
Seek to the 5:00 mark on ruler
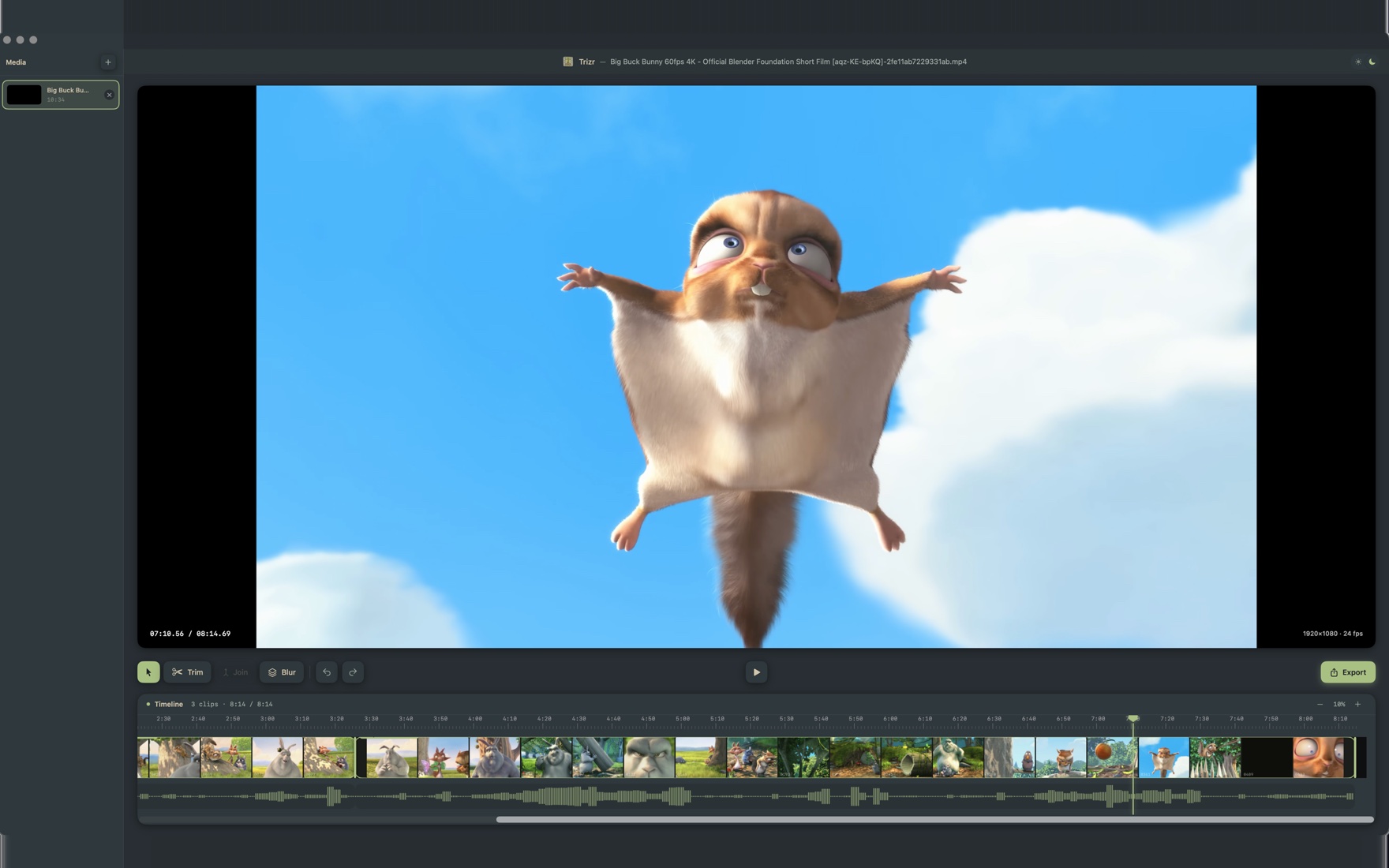pos(683,719)
